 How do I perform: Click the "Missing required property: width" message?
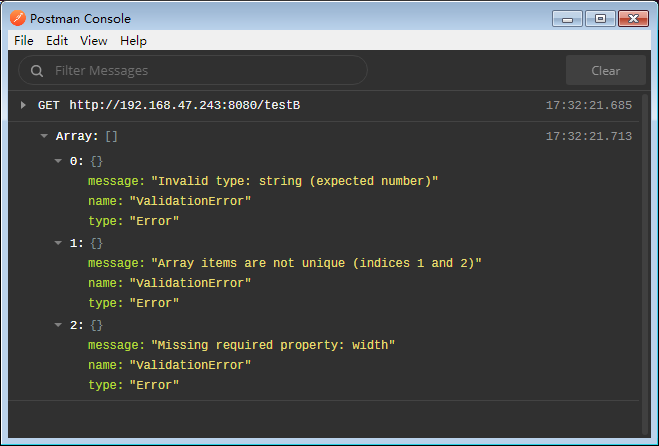click(x=273, y=345)
